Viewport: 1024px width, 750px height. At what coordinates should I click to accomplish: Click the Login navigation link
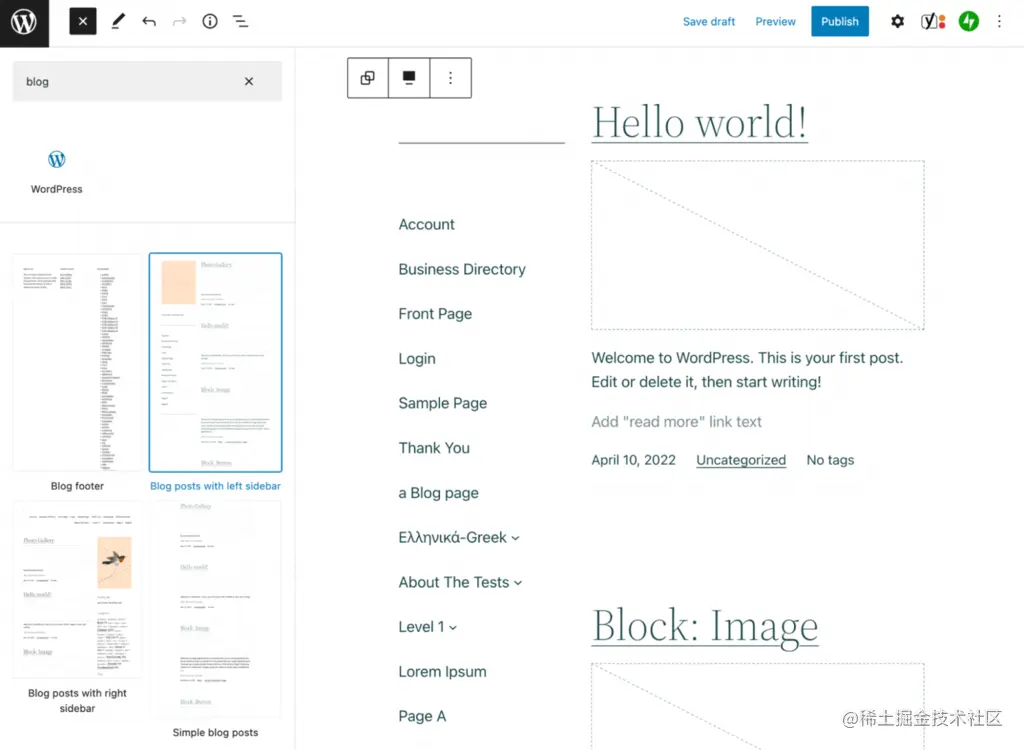click(417, 359)
